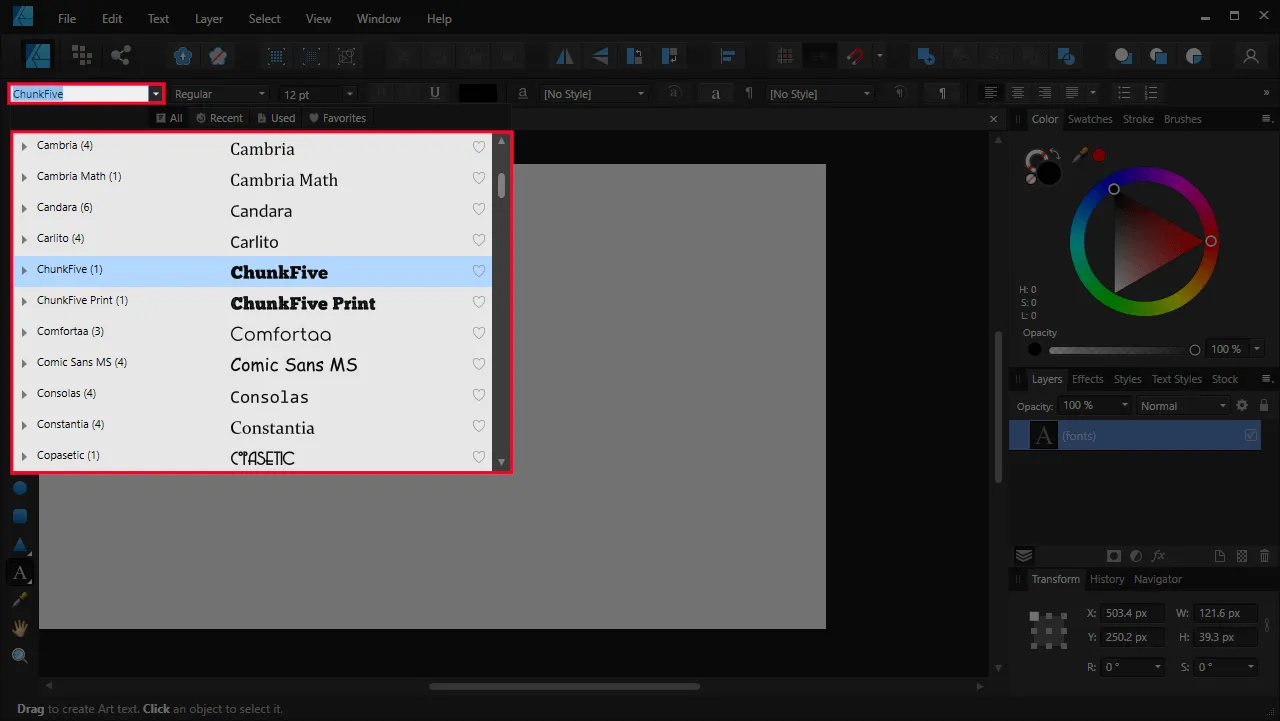
Task: Select the Zoom magnifier tool
Action: click(x=19, y=656)
